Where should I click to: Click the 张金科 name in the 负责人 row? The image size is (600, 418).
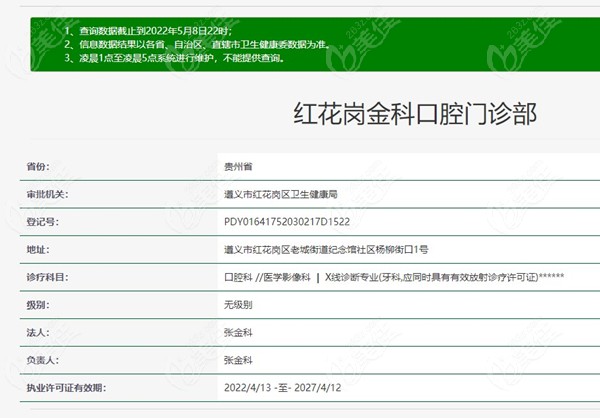coord(240,359)
